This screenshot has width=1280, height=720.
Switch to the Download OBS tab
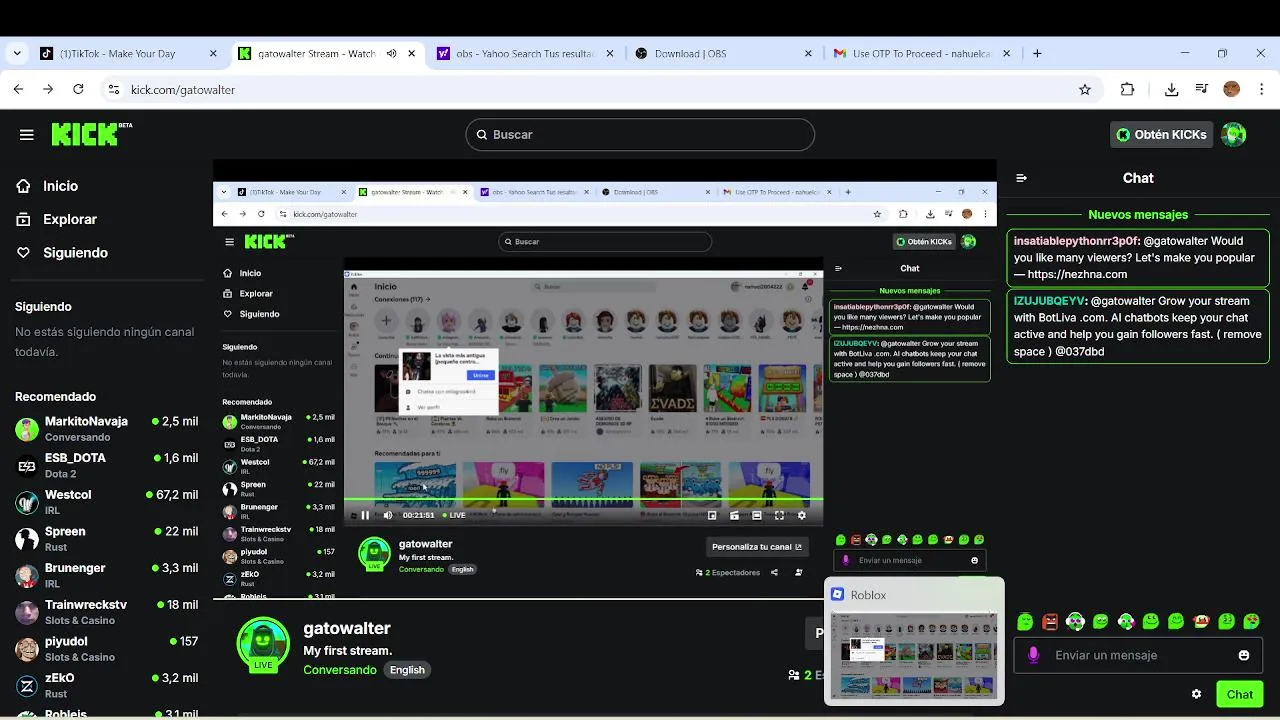coord(724,54)
